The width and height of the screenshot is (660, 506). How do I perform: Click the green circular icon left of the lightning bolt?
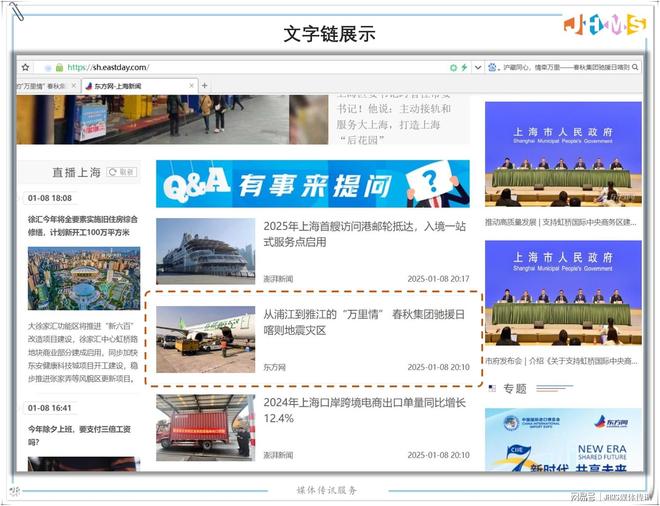(x=453, y=67)
